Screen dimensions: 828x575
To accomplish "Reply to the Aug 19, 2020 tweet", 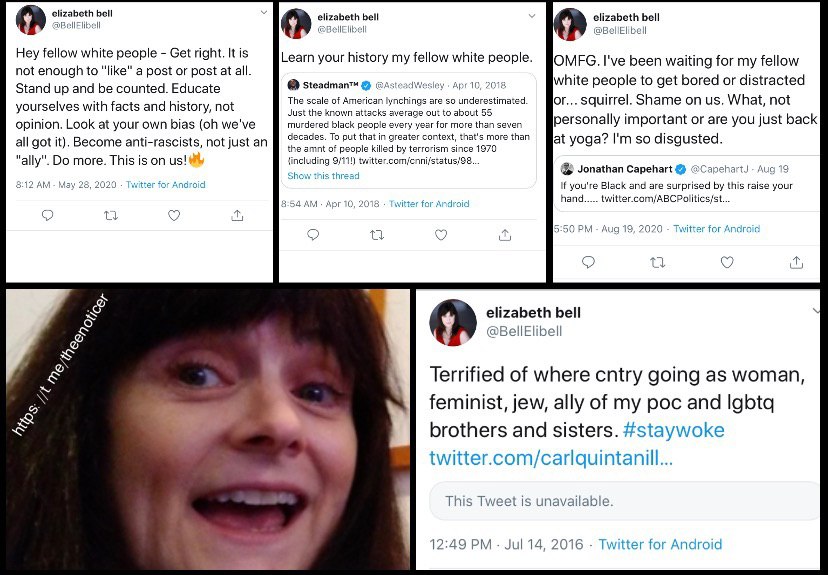I will [588, 262].
